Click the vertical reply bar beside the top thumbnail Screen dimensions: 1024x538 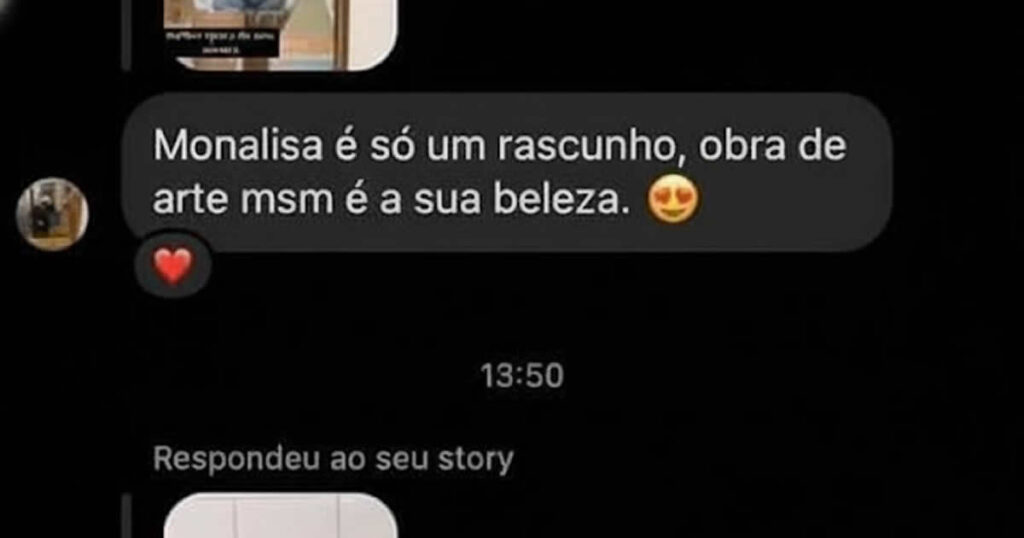[127, 34]
